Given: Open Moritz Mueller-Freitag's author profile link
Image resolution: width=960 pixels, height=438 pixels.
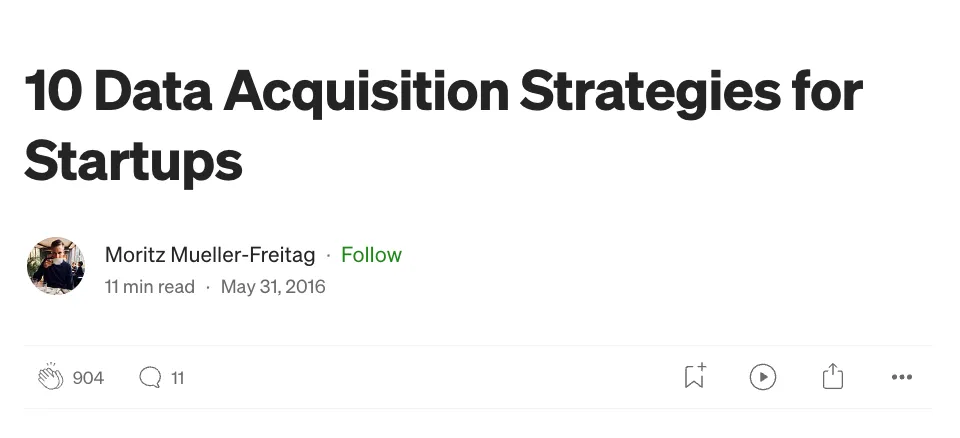Looking at the screenshot, I should pyautogui.click(x=210, y=255).
